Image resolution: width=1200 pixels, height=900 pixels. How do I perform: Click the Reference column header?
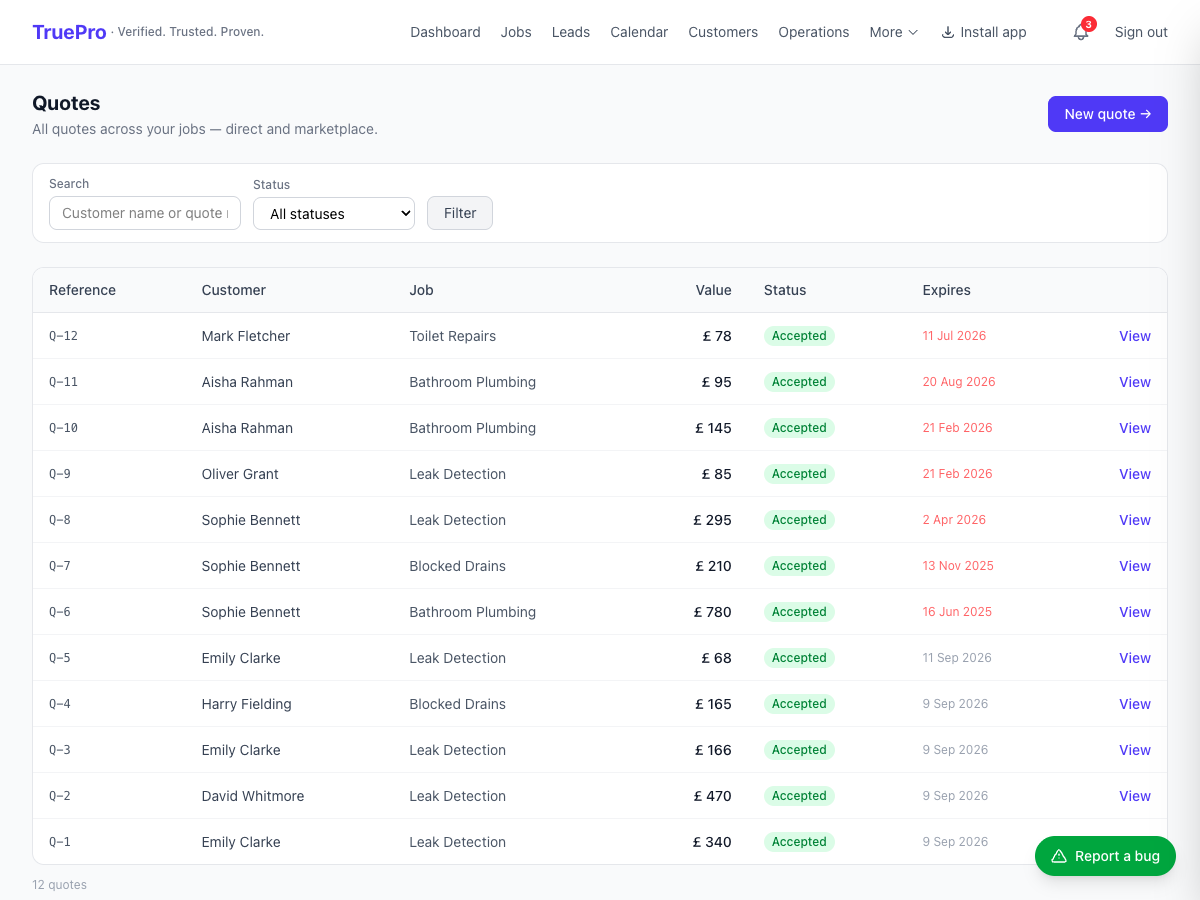(x=82, y=290)
